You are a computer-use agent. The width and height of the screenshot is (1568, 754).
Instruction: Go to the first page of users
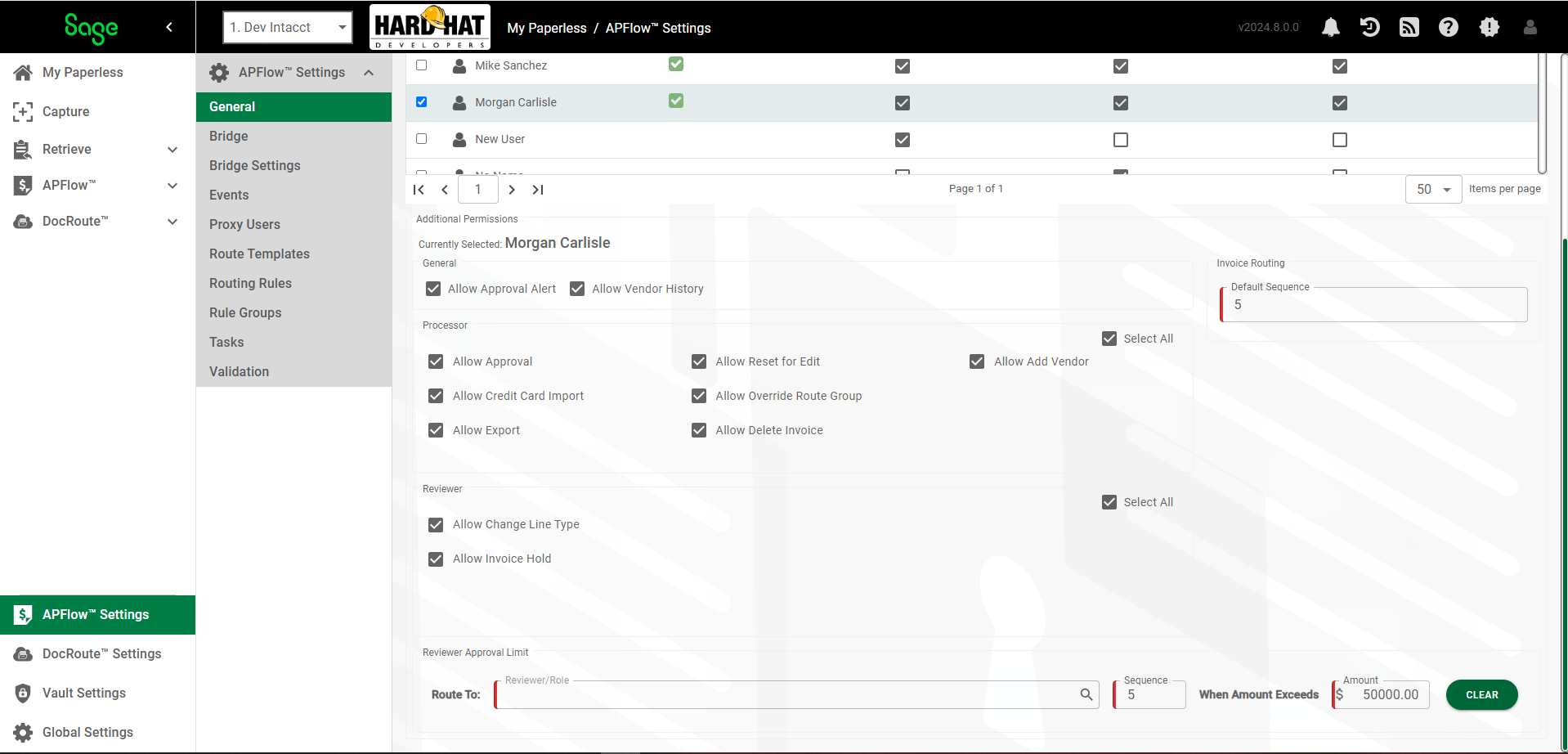click(x=419, y=189)
